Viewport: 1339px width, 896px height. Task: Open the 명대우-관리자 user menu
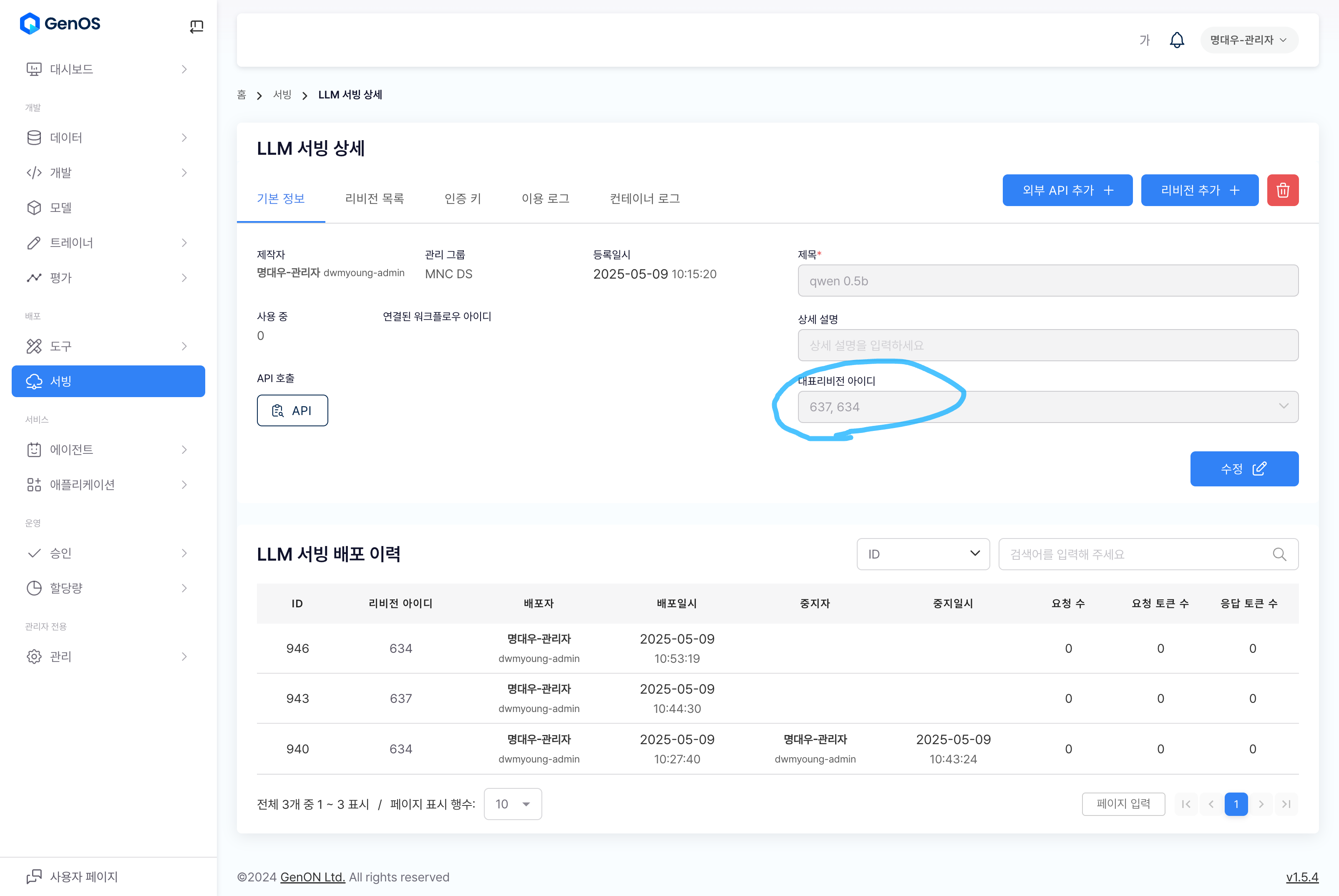pos(1249,40)
